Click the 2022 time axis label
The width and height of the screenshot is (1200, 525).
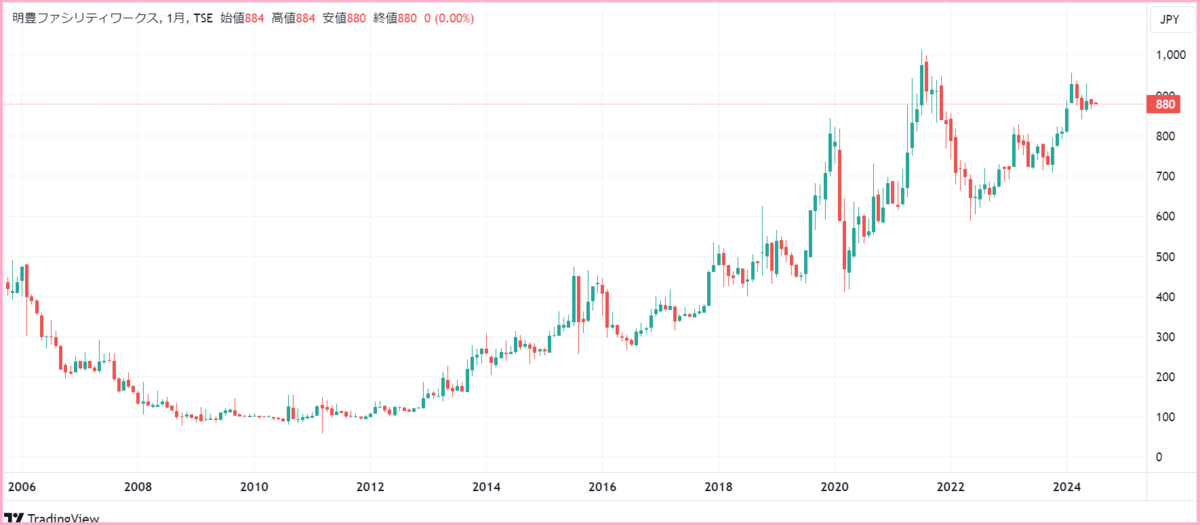[950, 487]
